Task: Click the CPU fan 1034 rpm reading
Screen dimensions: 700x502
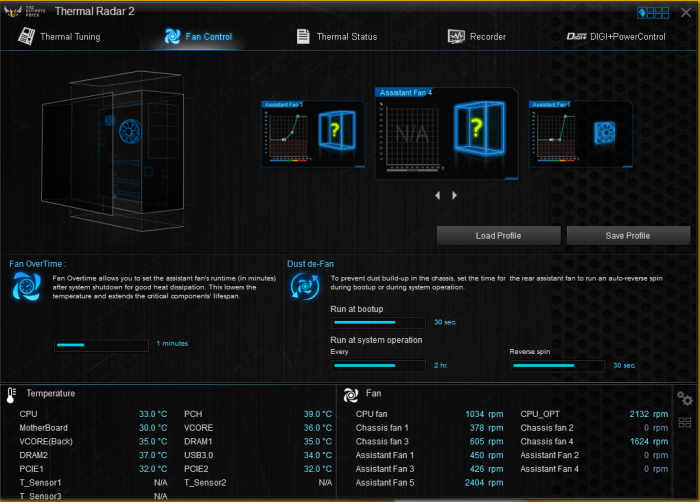Action: pyautogui.click(x=484, y=414)
